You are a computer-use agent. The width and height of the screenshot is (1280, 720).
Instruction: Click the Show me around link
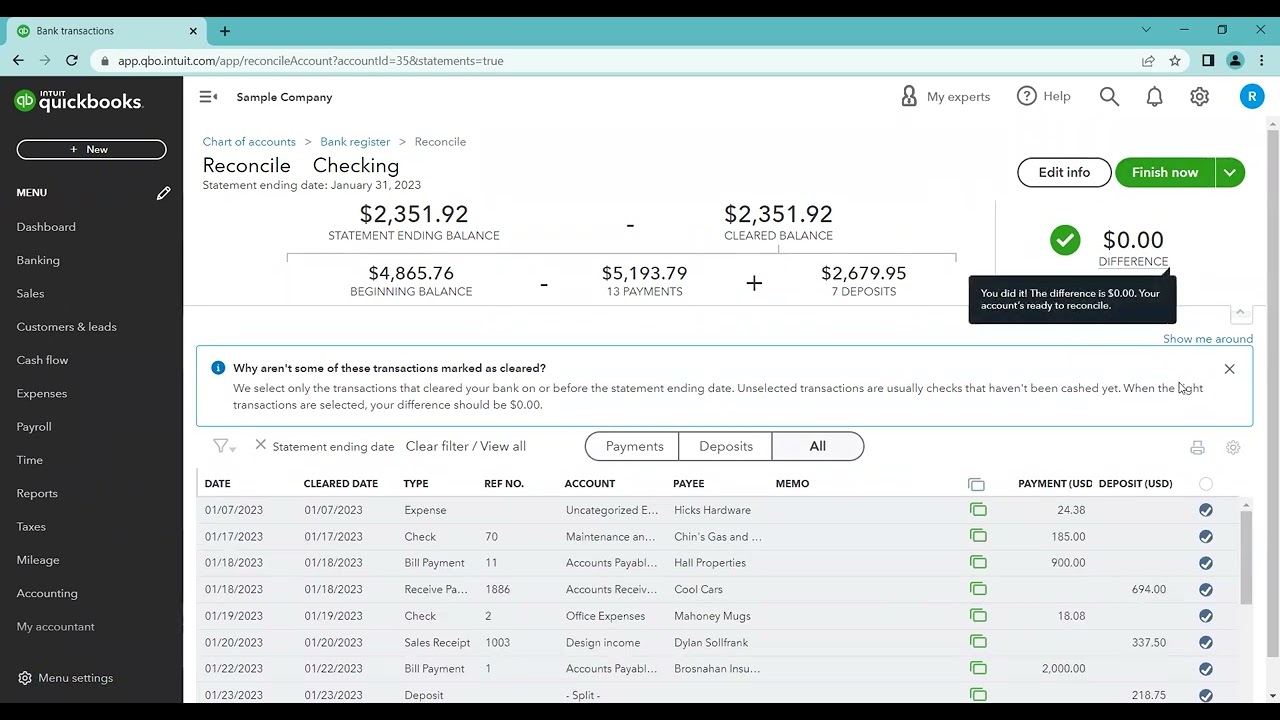tap(1208, 339)
